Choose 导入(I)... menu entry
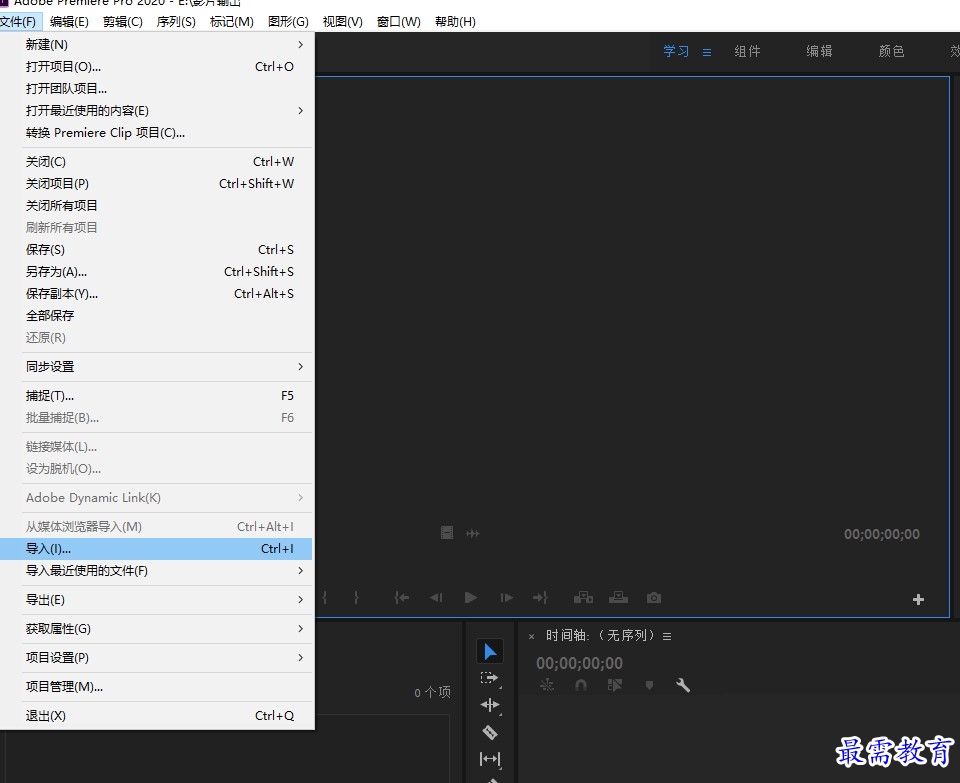Screen dimensions: 960x783 click(156, 549)
